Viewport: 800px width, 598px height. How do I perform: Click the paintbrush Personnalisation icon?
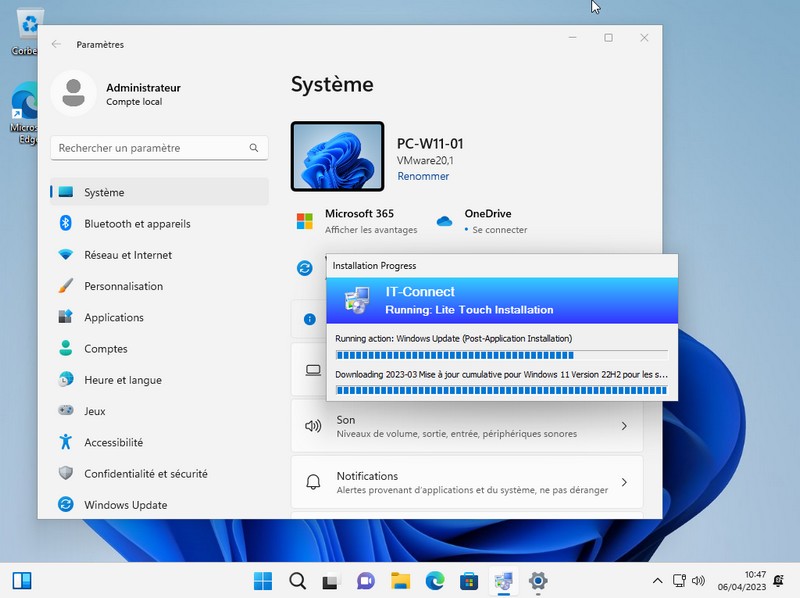tap(65, 286)
